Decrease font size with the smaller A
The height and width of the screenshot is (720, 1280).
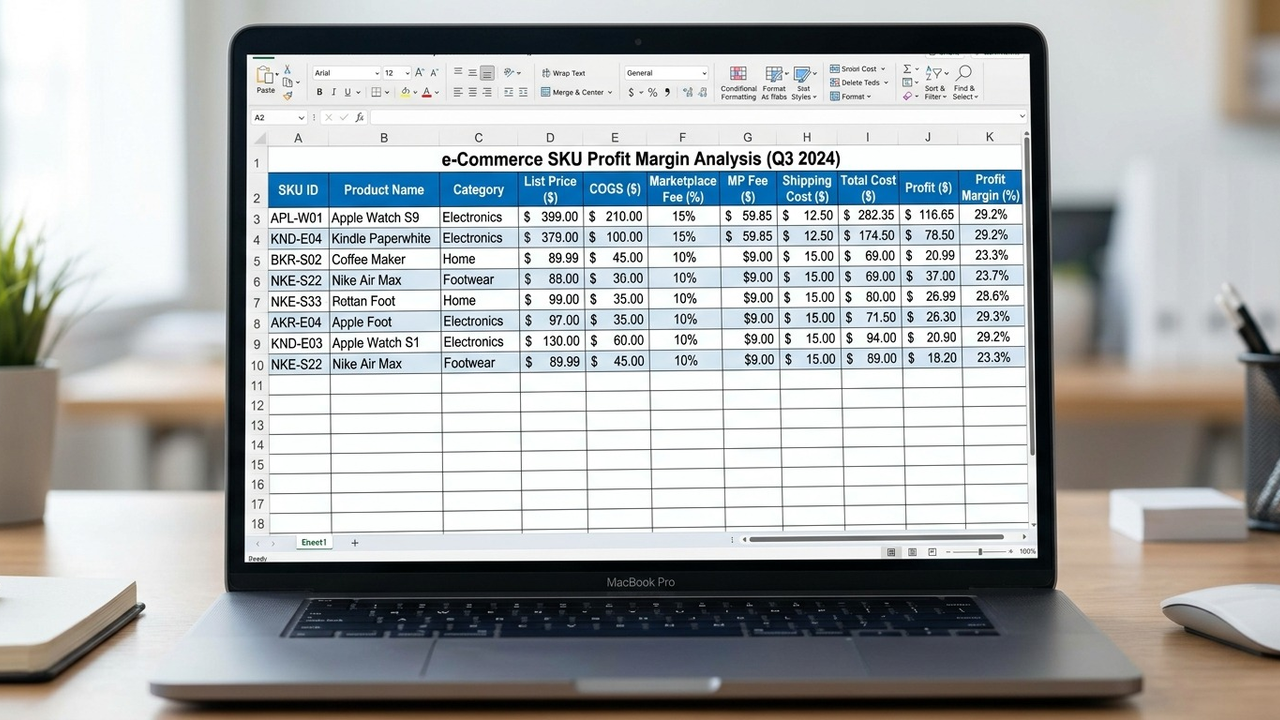pyautogui.click(x=435, y=73)
